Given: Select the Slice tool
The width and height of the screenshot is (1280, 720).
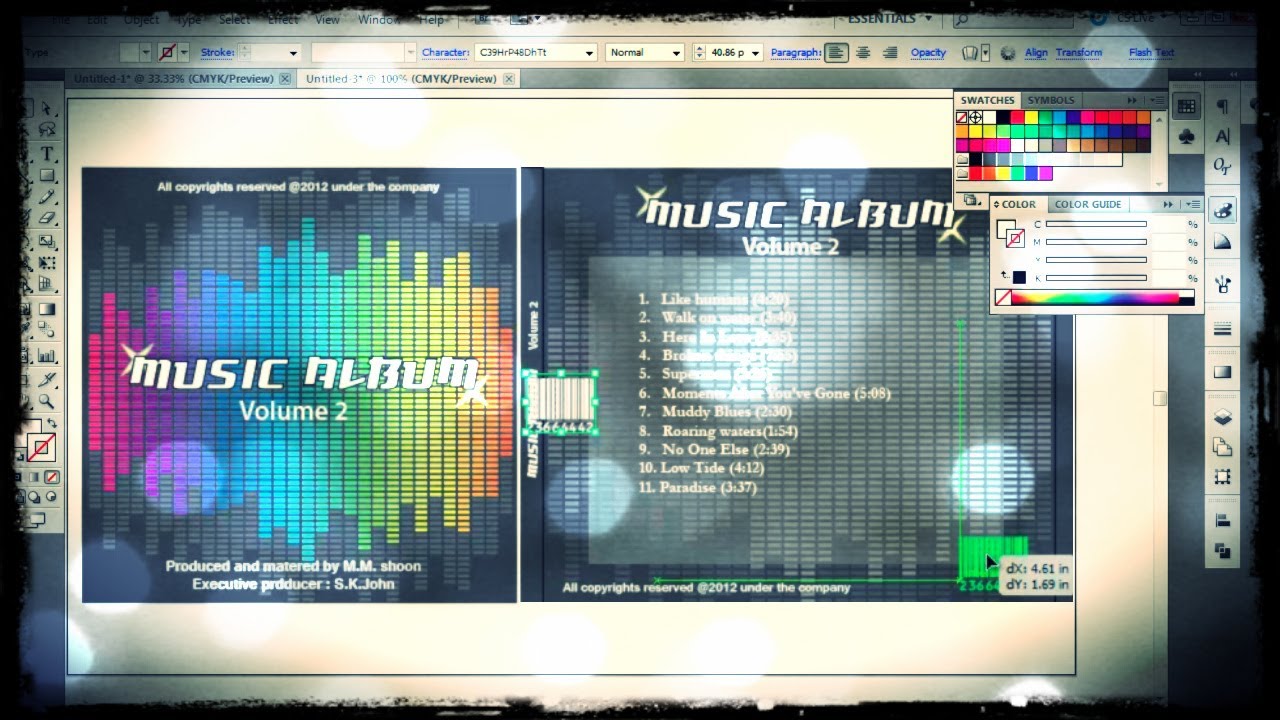Looking at the screenshot, I should [x=47, y=379].
